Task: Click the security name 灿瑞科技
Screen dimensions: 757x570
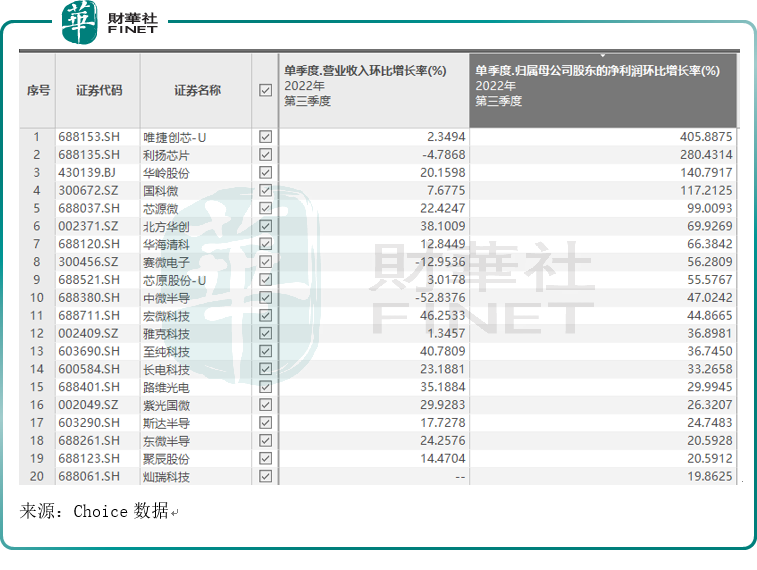Action: click(x=166, y=477)
